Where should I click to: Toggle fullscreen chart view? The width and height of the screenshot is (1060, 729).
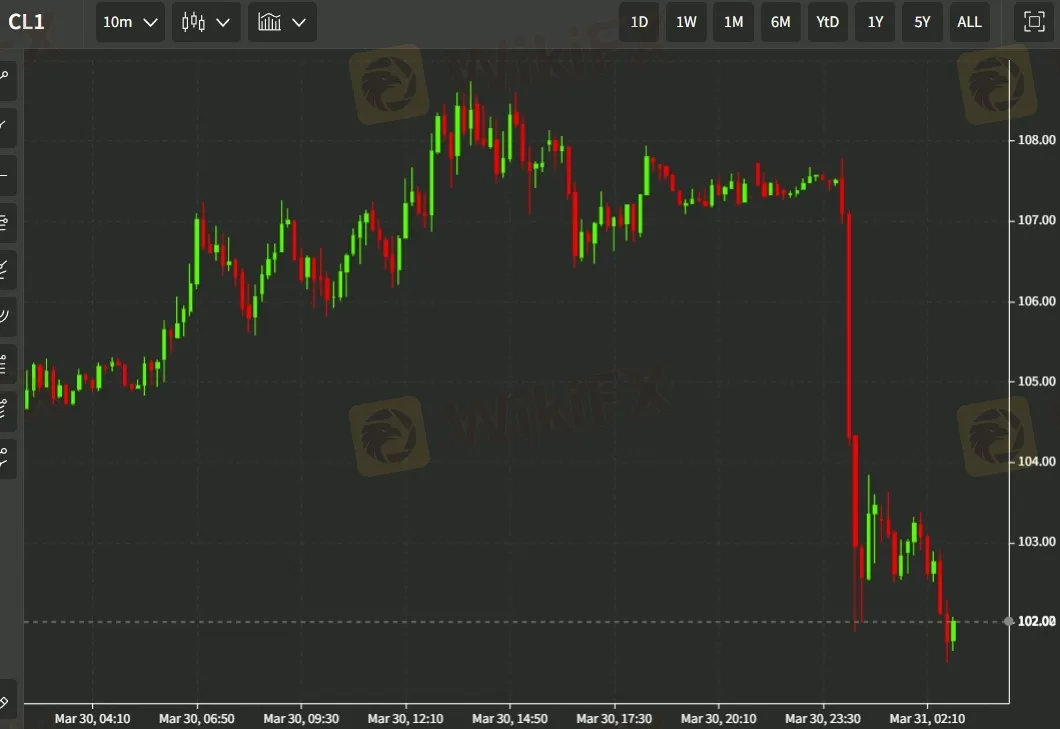[1034, 22]
